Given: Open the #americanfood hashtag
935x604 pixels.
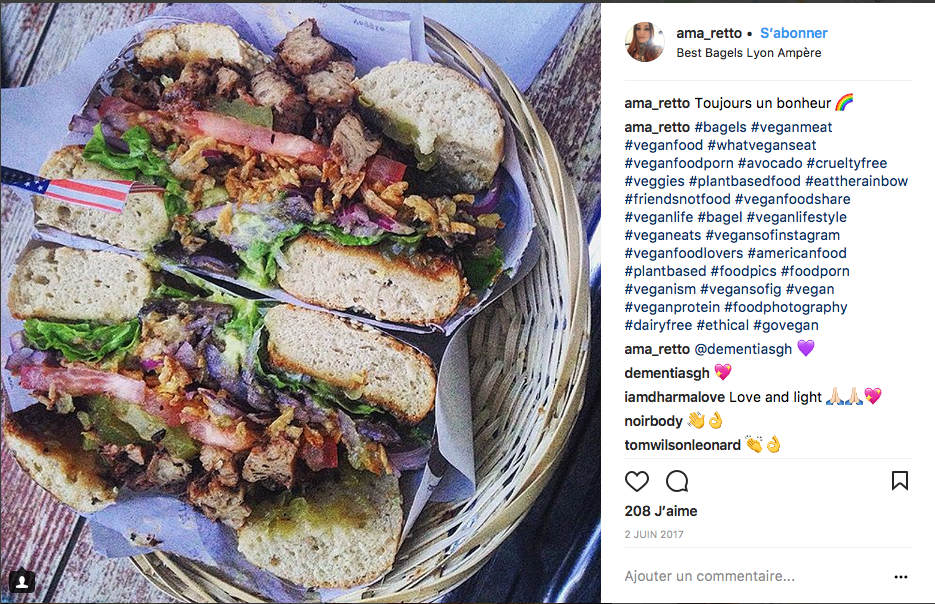Looking at the screenshot, I should click(797, 253).
